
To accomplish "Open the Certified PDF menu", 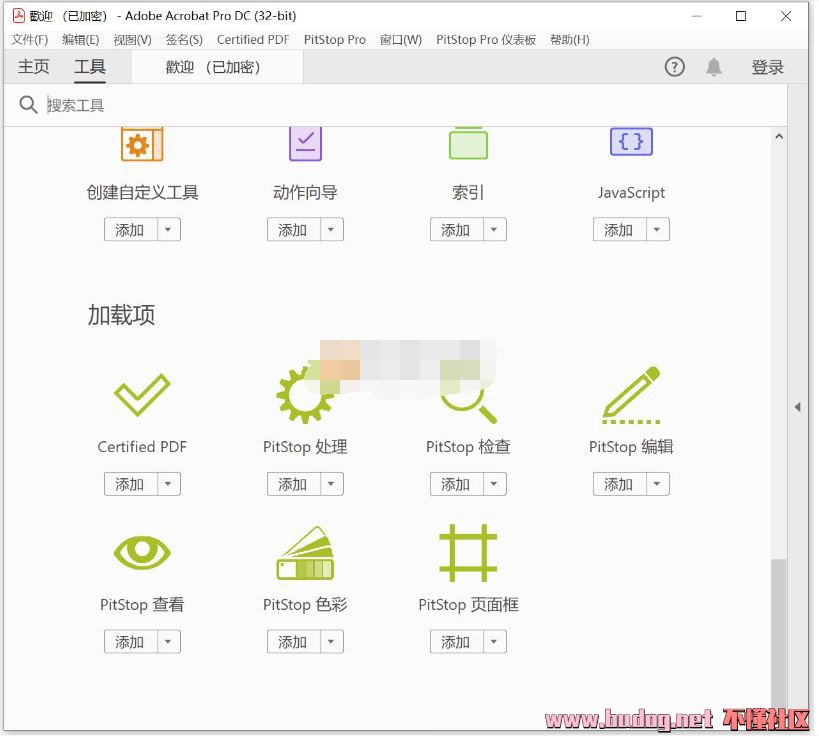I will (253, 40).
